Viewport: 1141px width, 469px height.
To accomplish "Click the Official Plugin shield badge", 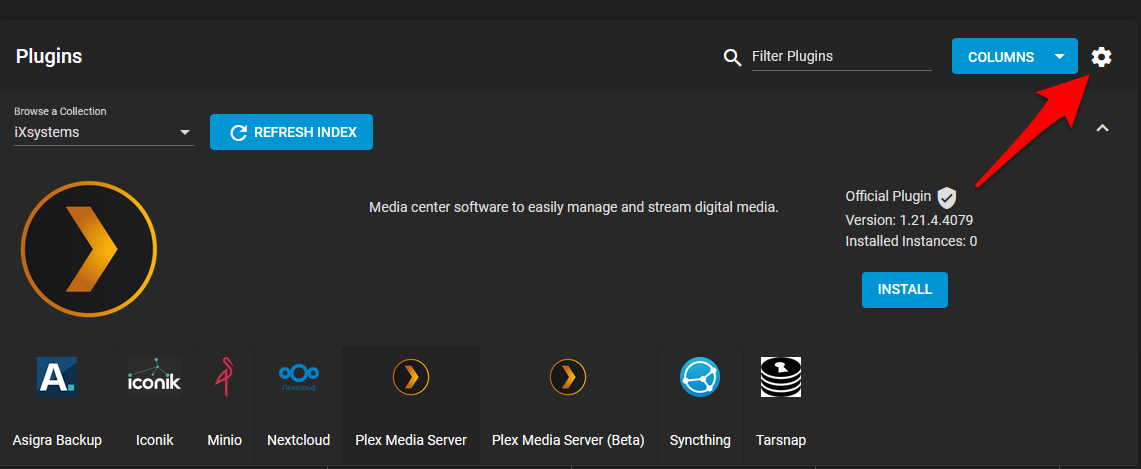I will pos(947,197).
